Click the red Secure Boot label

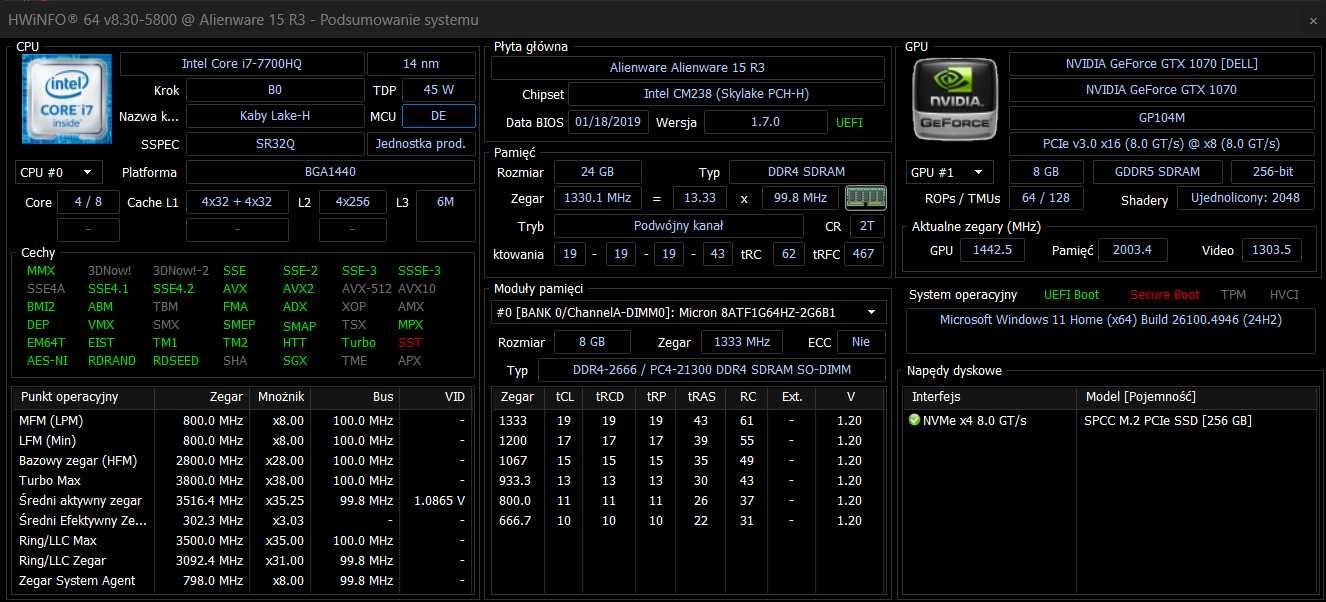(x=1165, y=295)
